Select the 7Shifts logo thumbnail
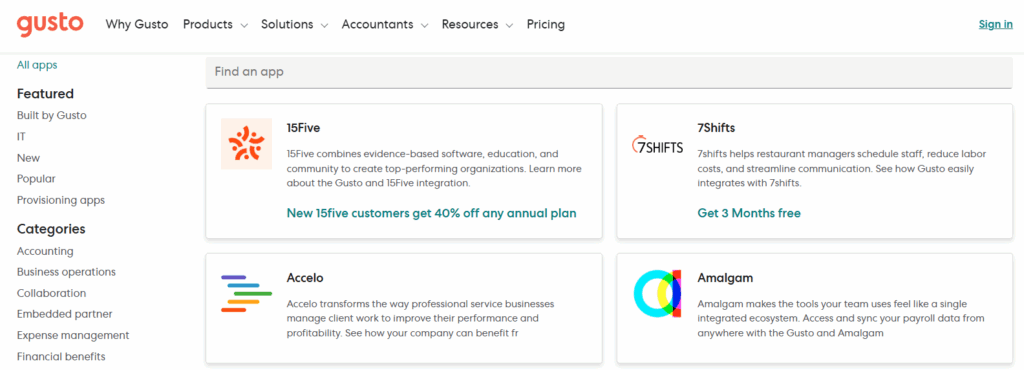Viewport: 1024px width, 370px height. pyautogui.click(x=658, y=145)
